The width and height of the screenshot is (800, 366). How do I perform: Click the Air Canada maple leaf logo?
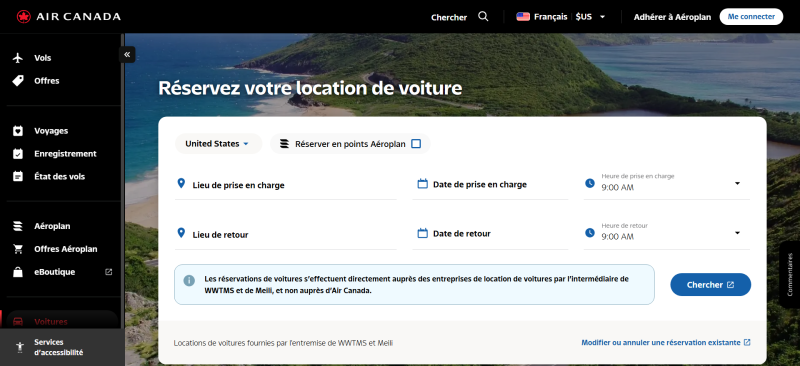(x=23, y=17)
